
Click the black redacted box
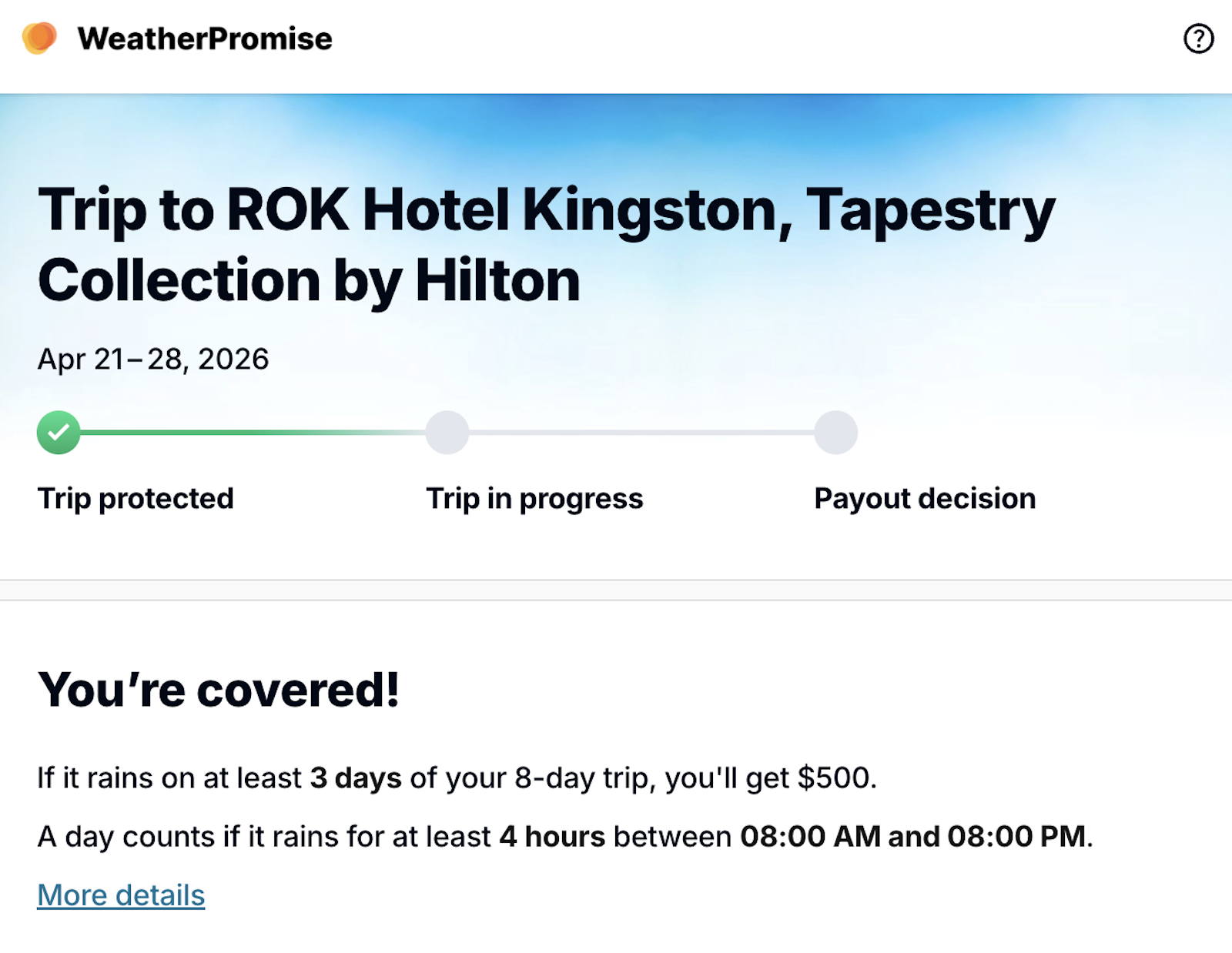pos(1098,701)
